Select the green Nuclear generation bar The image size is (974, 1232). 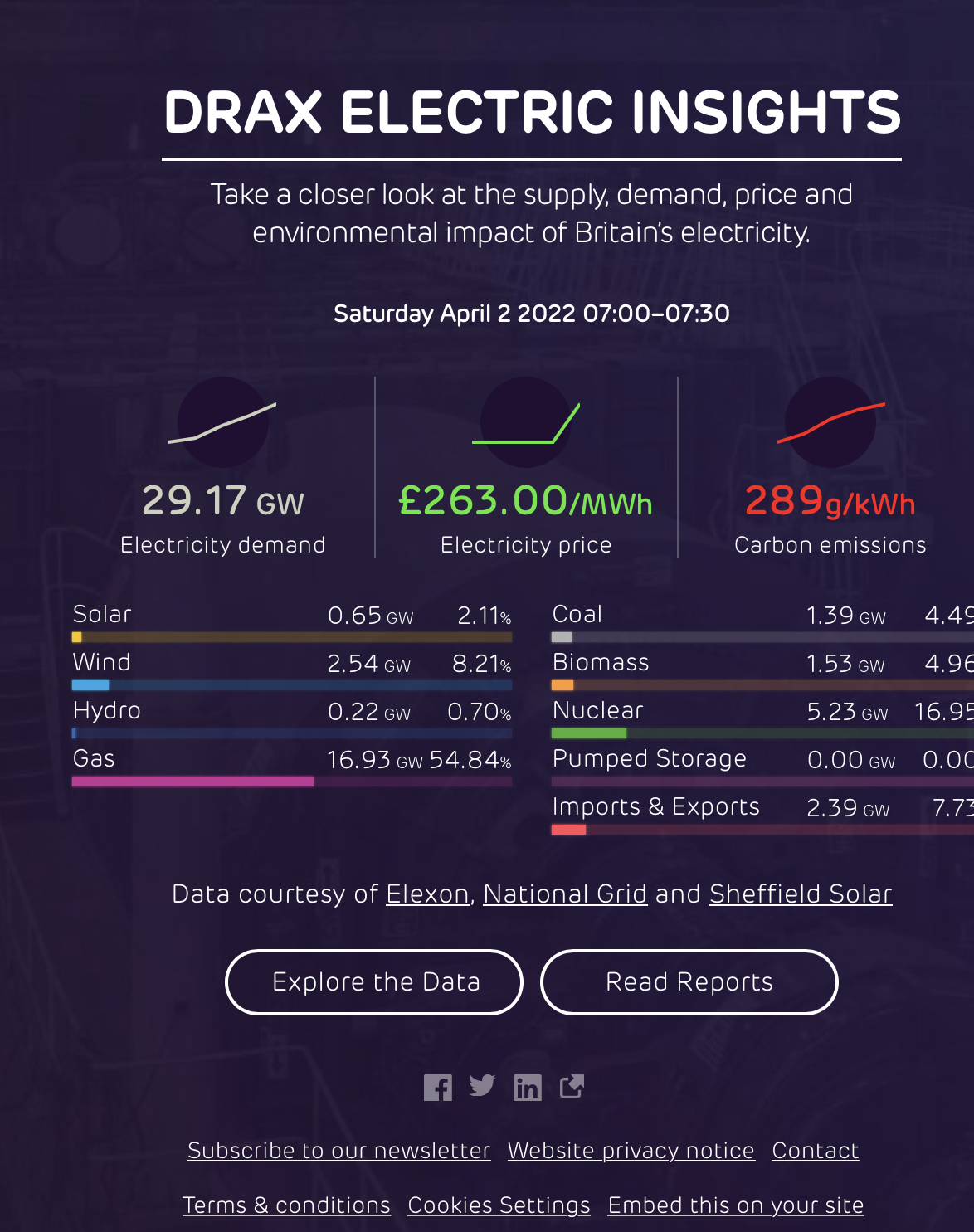pyautogui.click(x=589, y=733)
